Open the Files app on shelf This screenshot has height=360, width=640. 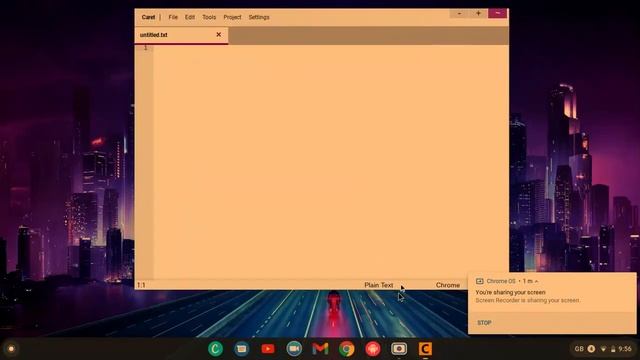242,349
